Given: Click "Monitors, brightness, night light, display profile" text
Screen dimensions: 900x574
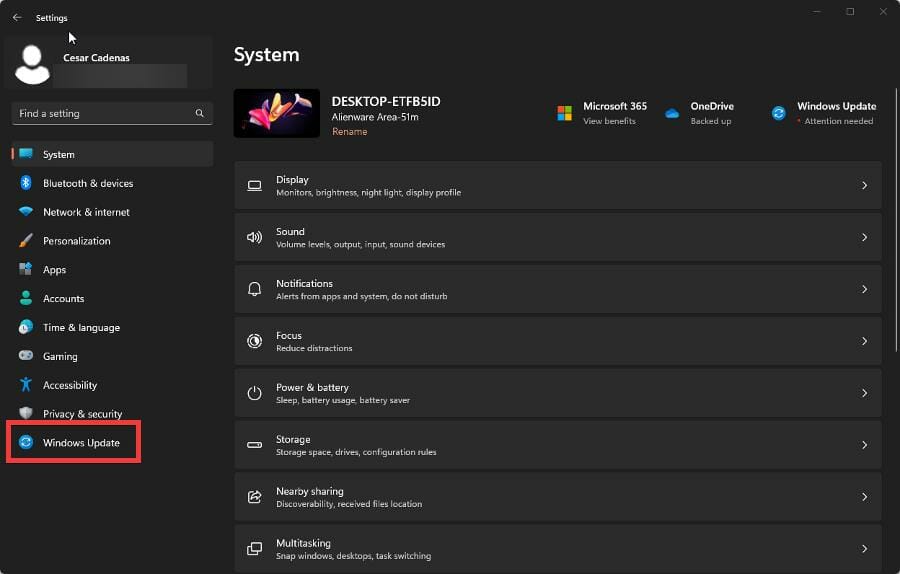Looking at the screenshot, I should (x=368, y=193).
